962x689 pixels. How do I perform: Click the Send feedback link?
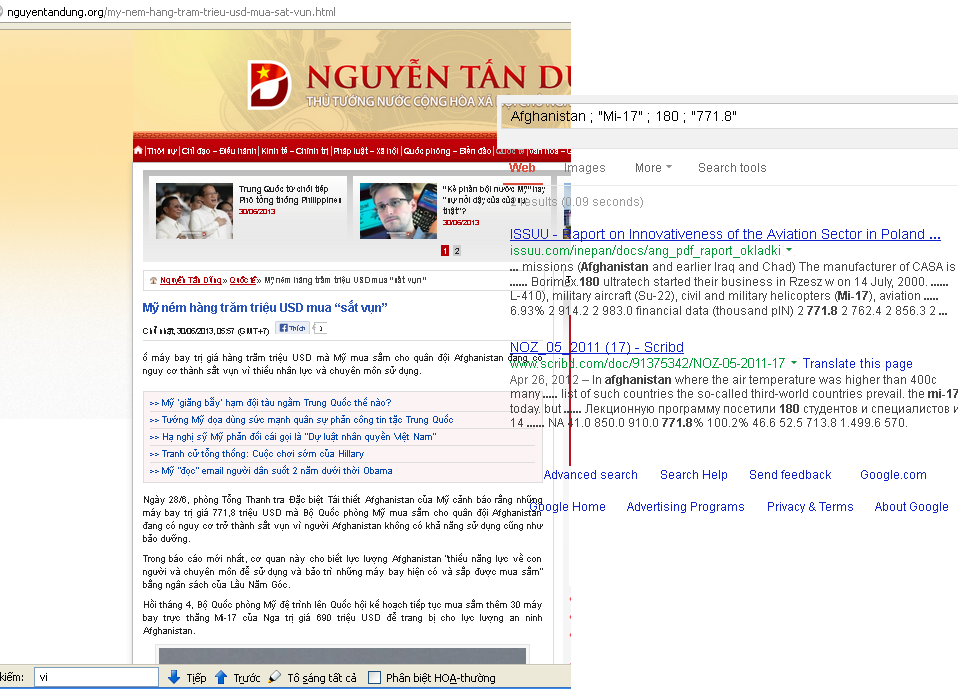click(x=790, y=474)
